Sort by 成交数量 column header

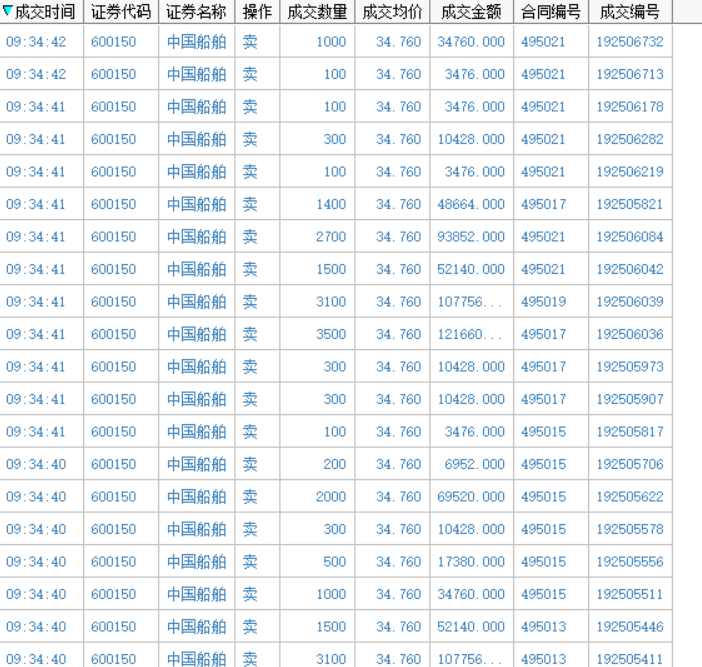317,12
